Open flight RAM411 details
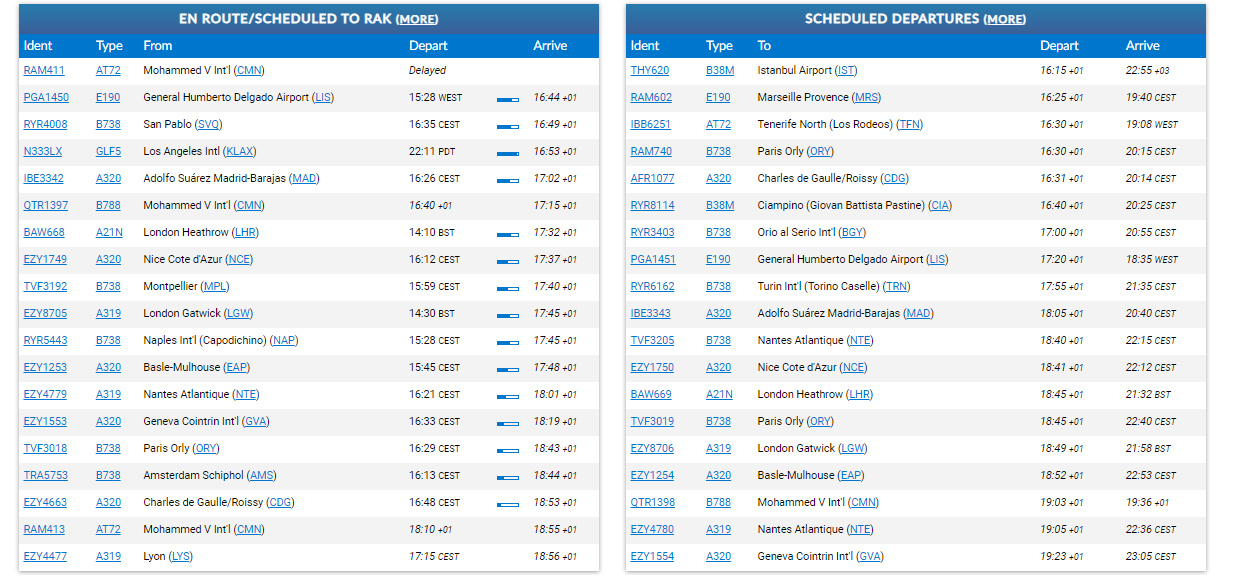 (44, 71)
